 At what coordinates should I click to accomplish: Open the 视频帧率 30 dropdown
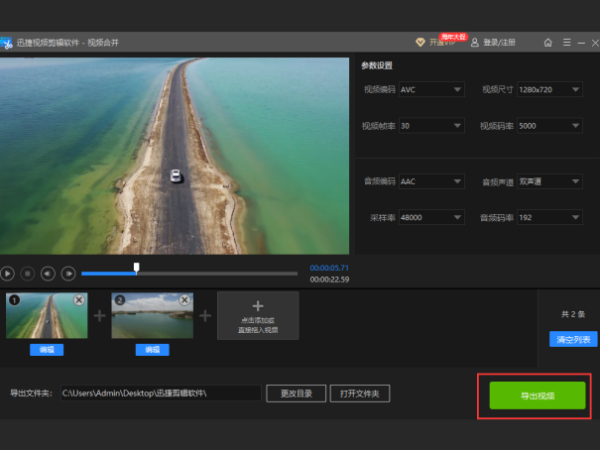431,126
